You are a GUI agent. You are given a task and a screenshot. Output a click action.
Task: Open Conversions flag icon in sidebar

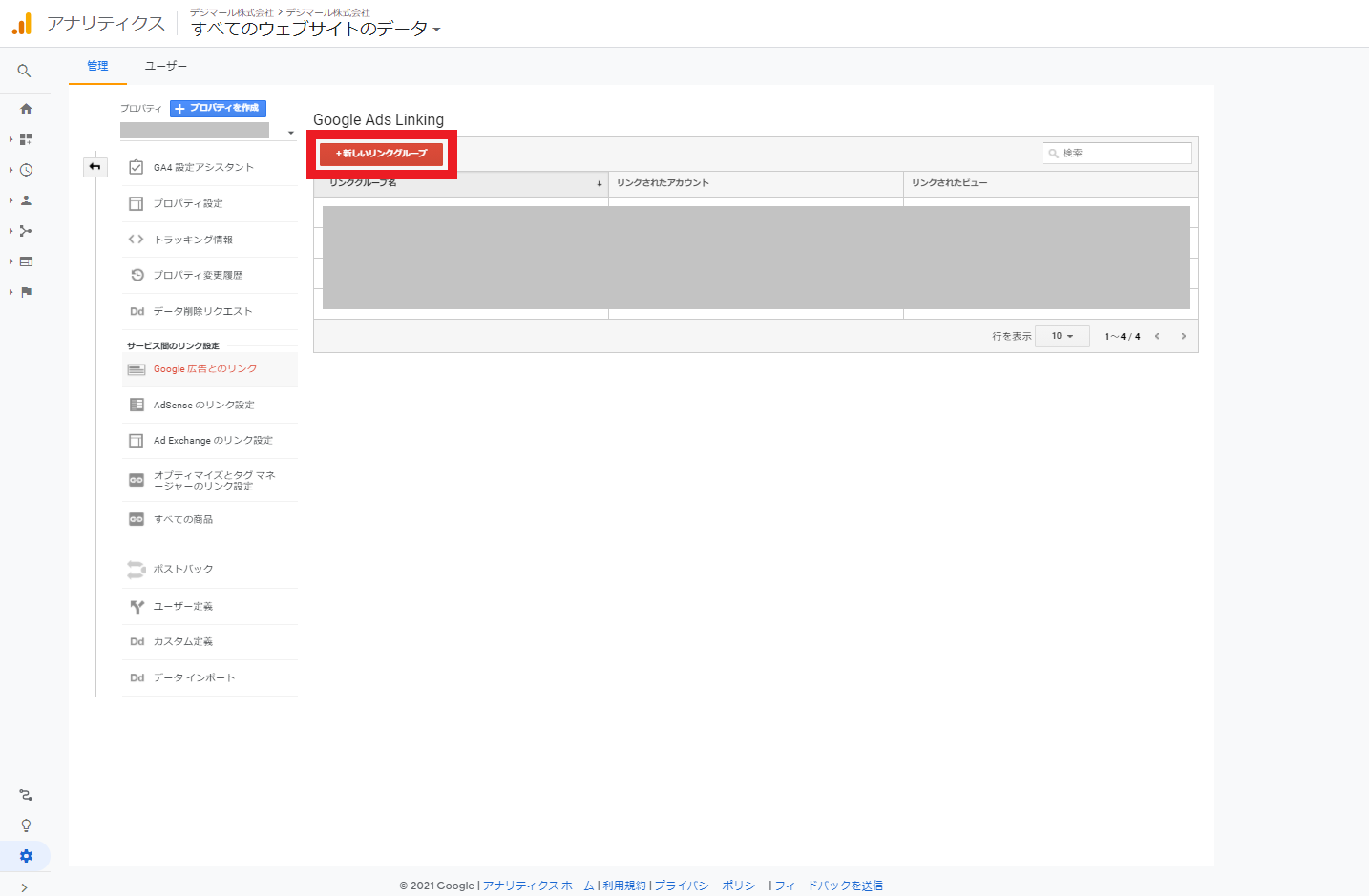(26, 292)
